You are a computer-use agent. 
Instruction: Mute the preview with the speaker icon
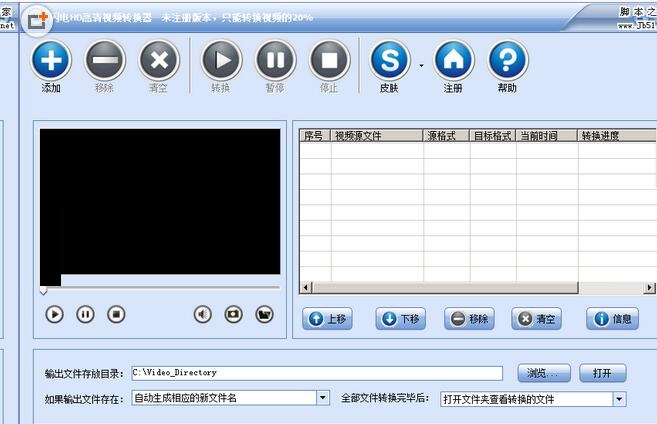tap(203, 314)
